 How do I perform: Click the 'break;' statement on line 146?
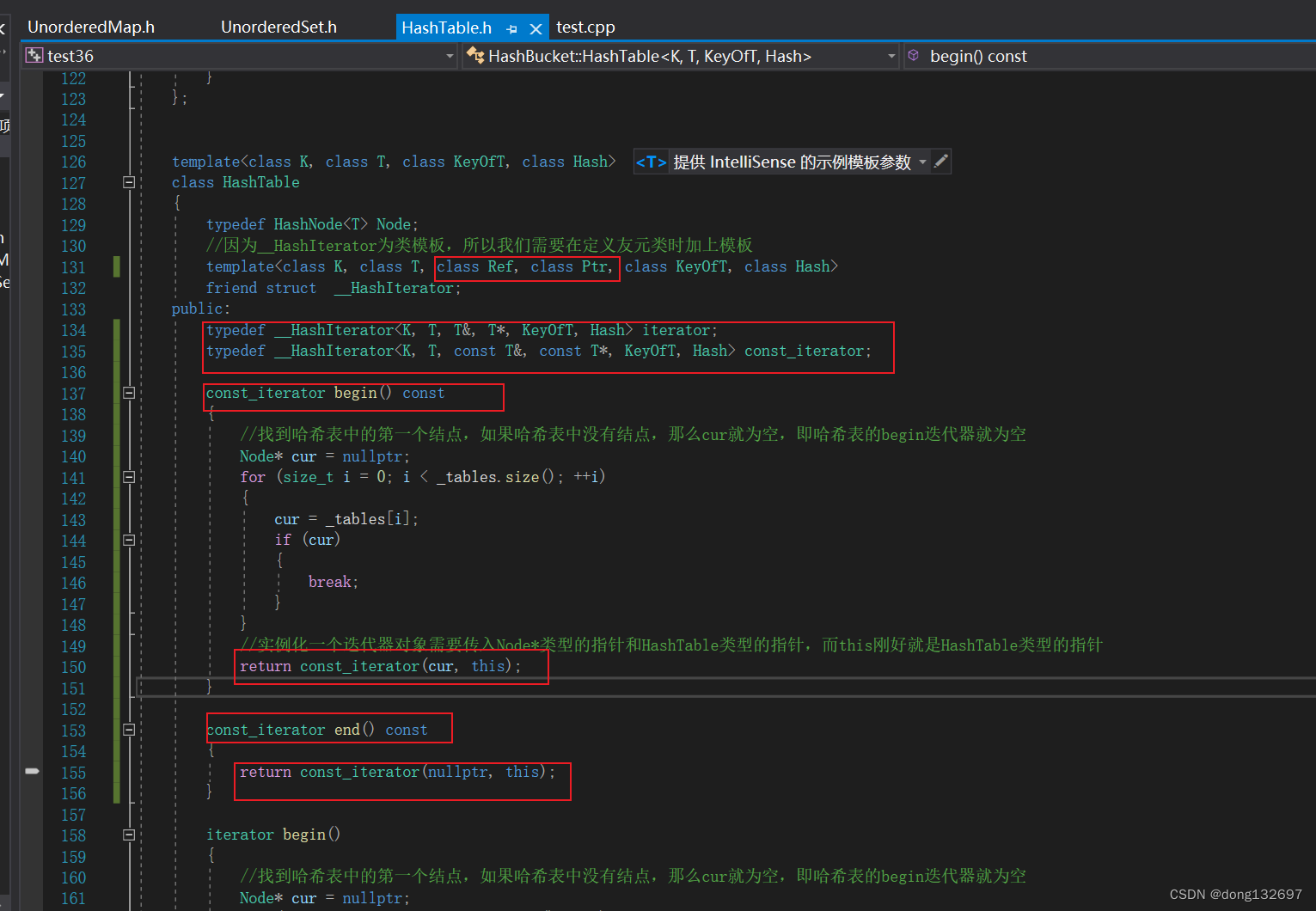[x=334, y=582]
